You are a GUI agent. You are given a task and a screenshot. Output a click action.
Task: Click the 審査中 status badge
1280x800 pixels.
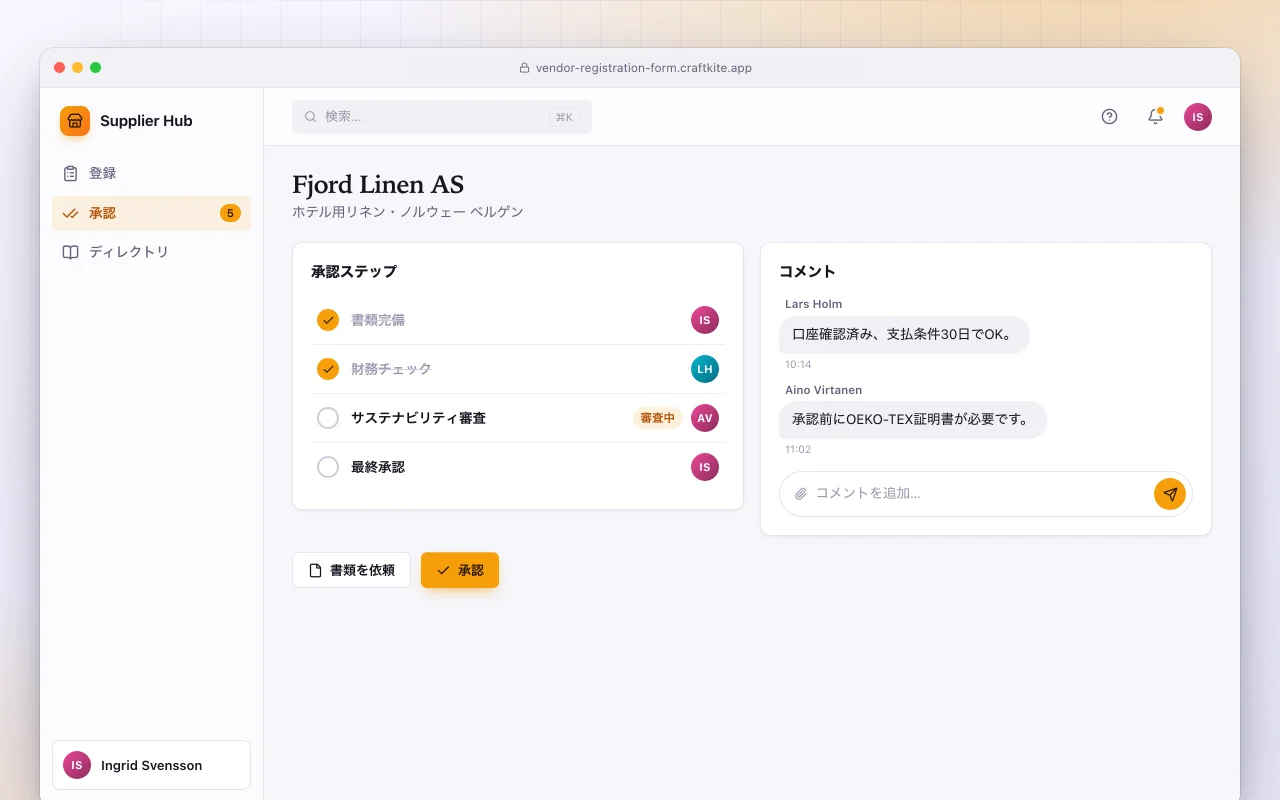coord(657,418)
